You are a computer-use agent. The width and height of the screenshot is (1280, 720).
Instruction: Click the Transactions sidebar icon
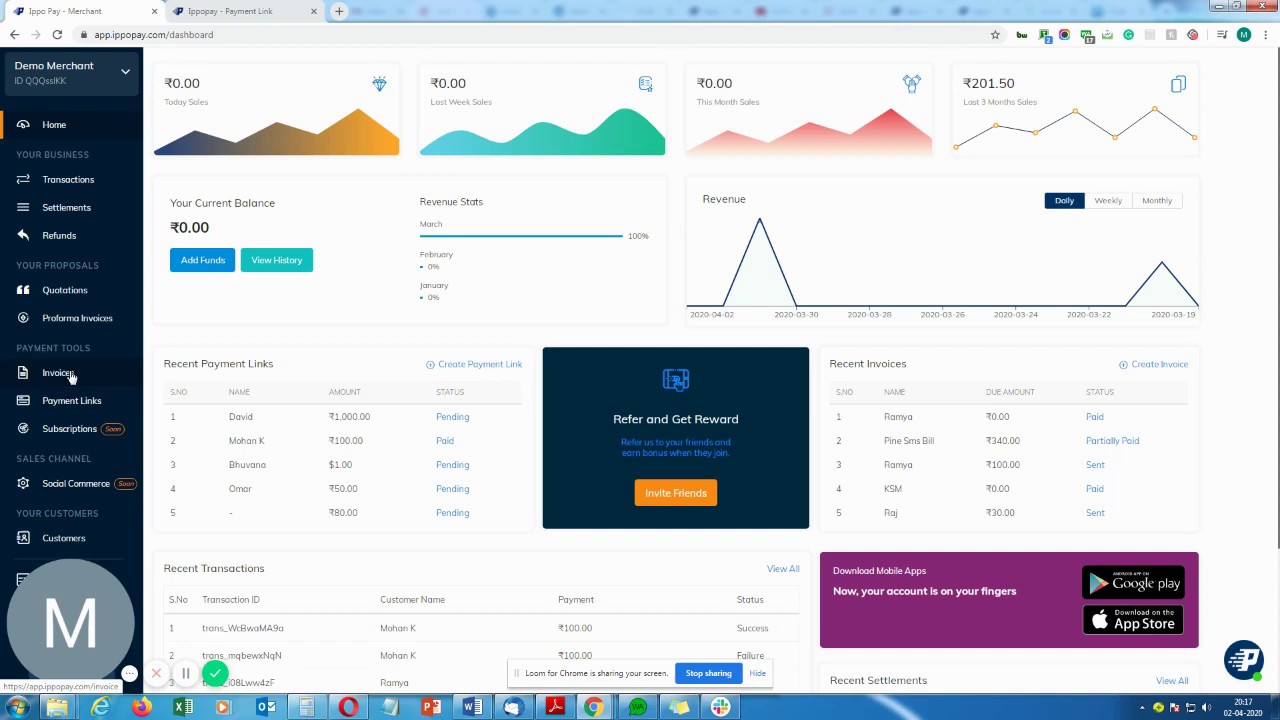click(23, 180)
